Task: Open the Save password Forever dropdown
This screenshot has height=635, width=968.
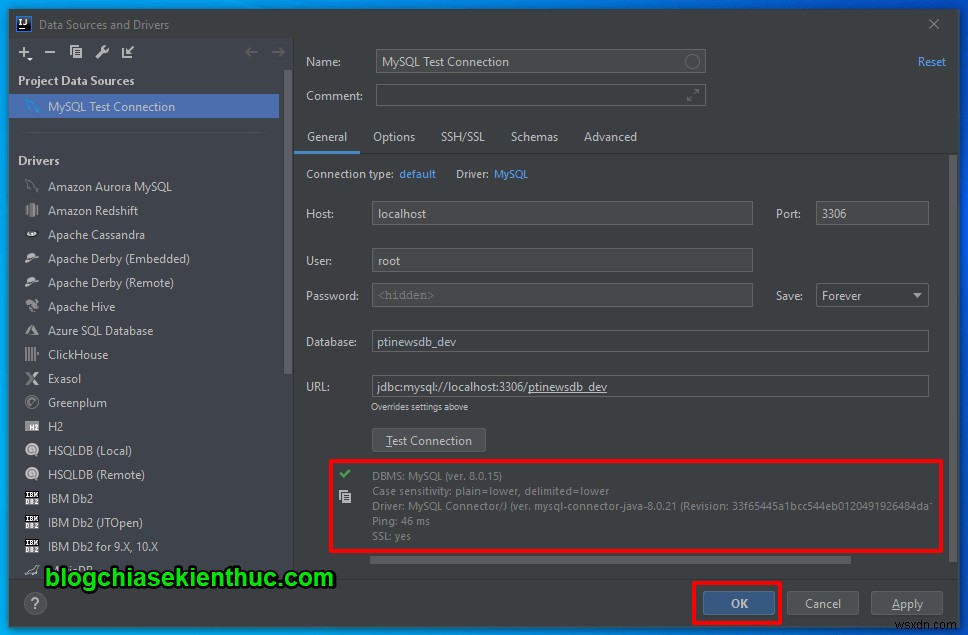Action: coord(871,295)
